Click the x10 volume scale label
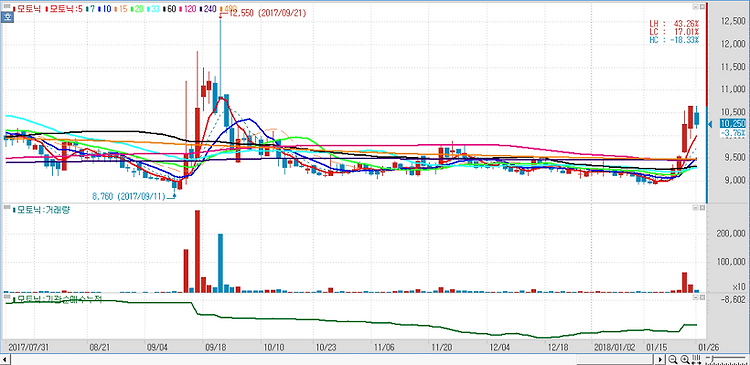Viewport: 750px width, 365px height. [740, 287]
